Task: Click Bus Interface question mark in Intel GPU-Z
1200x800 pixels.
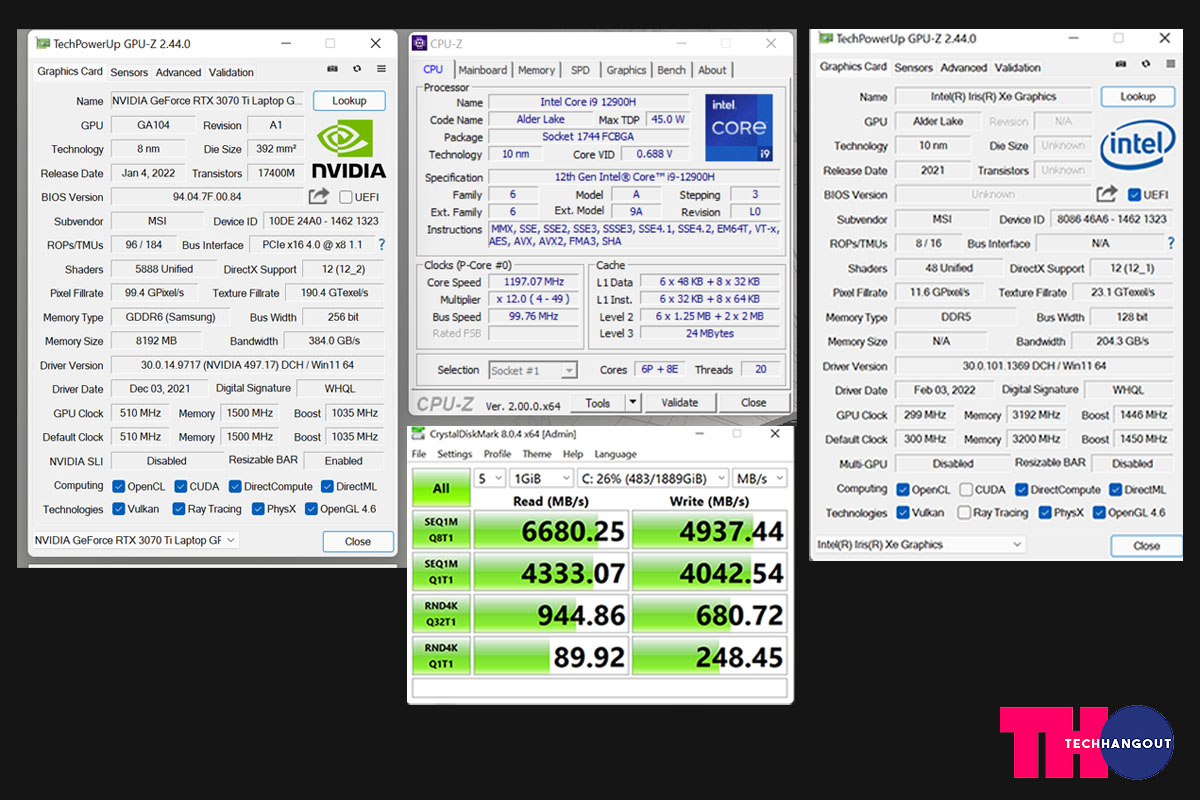Action: pos(1171,243)
